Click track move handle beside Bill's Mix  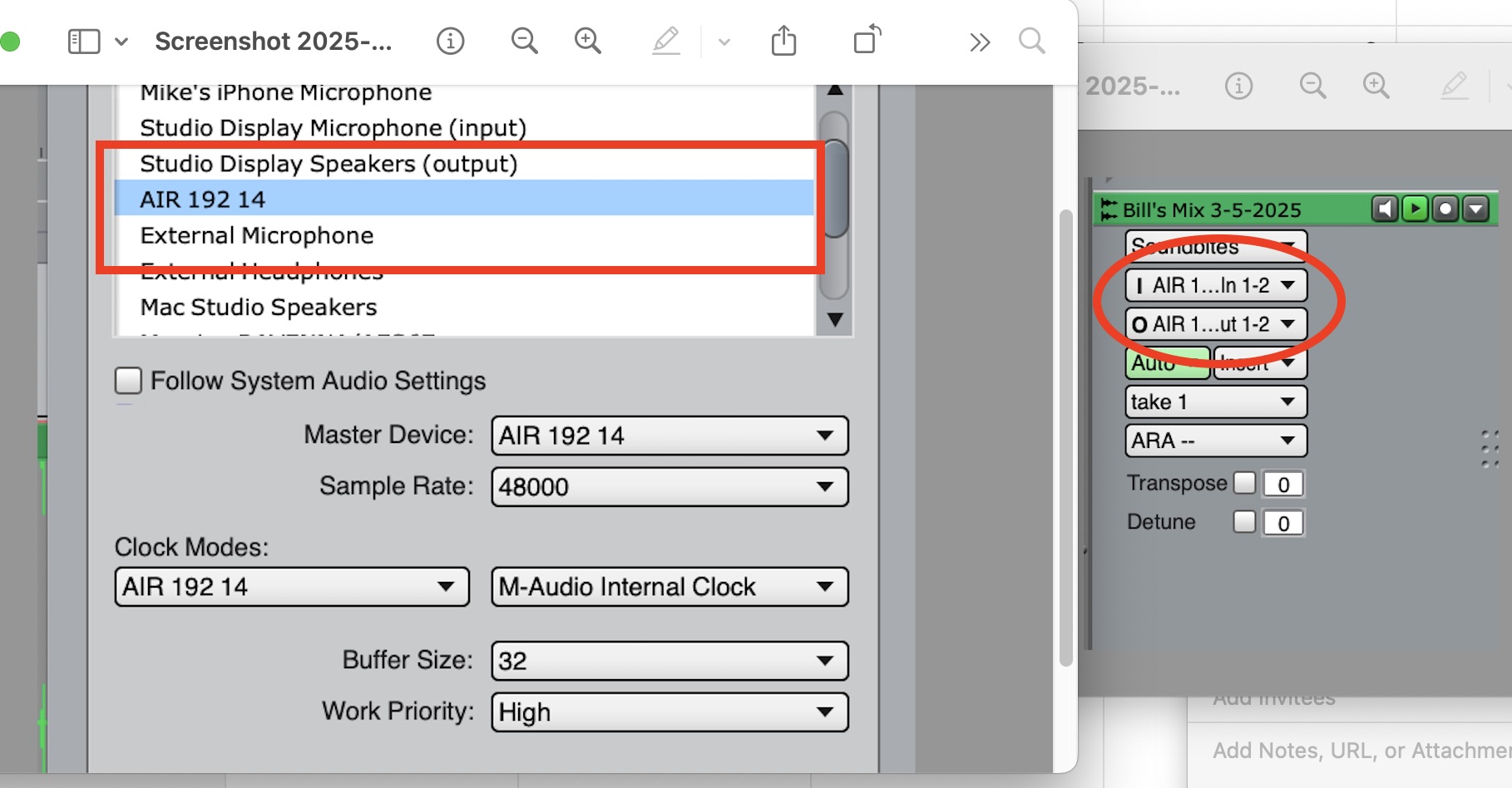click(1109, 209)
